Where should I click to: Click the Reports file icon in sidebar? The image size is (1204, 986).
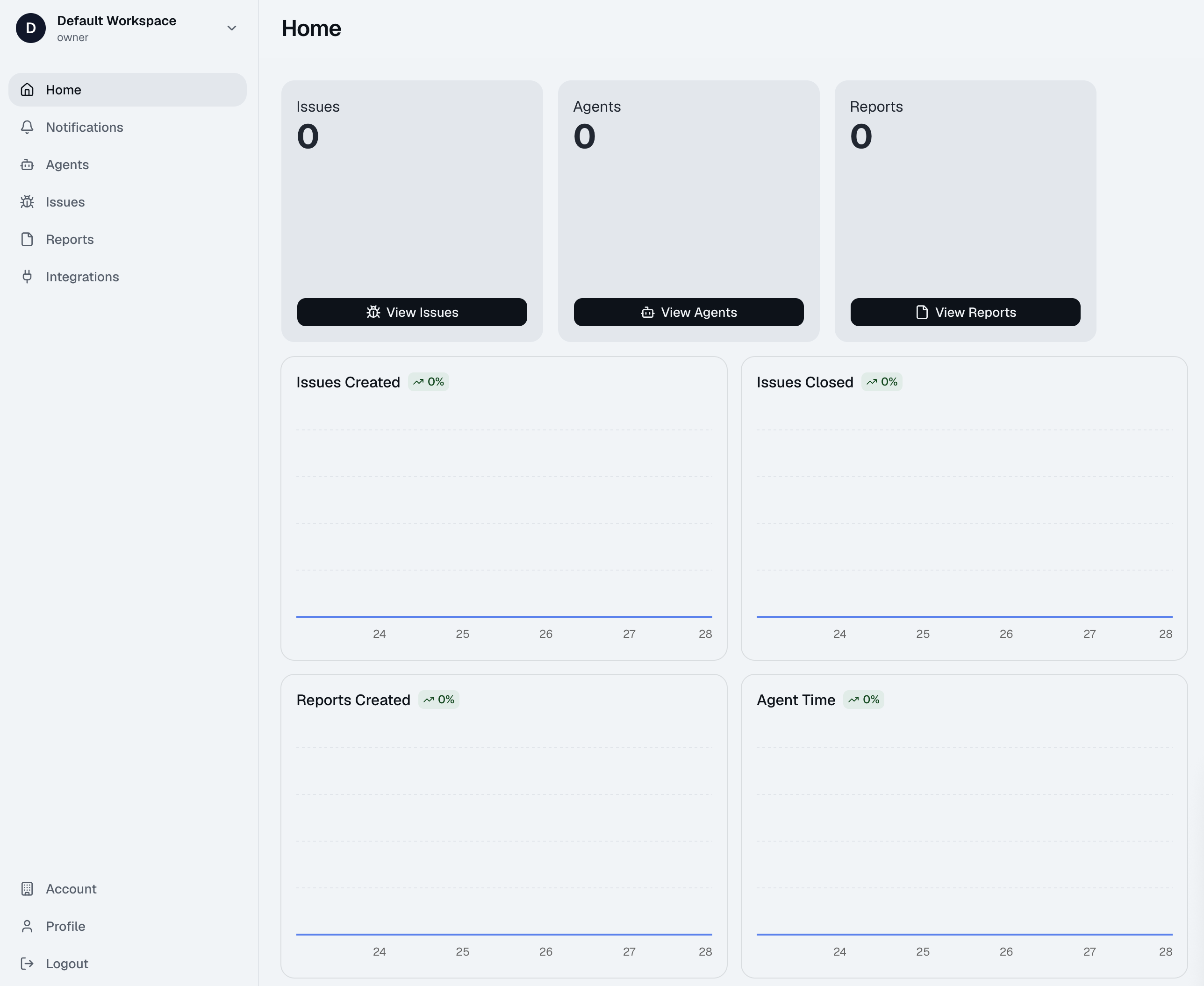pyautogui.click(x=27, y=239)
